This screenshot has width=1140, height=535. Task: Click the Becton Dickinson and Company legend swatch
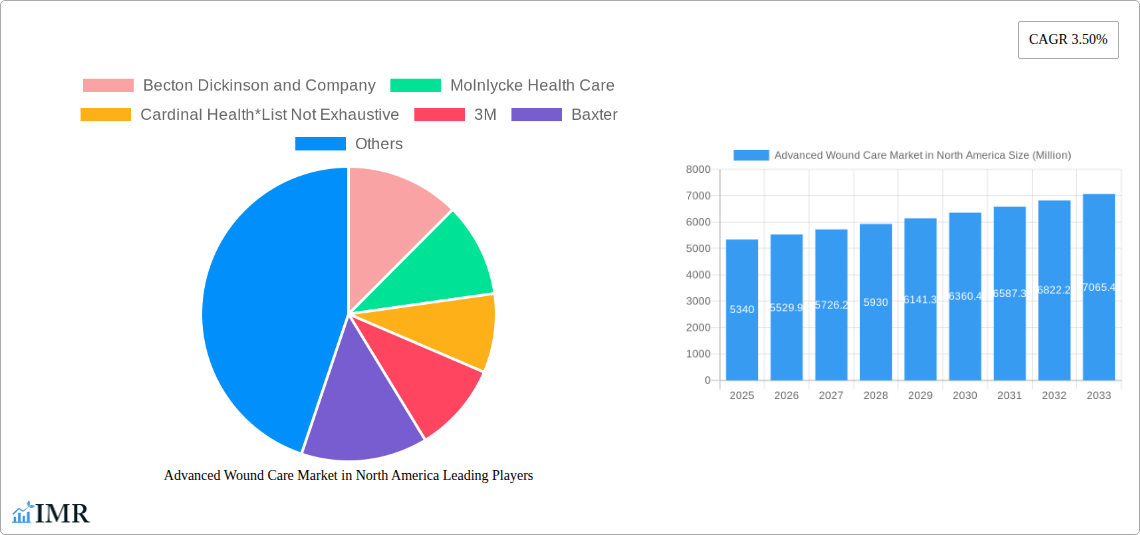point(108,86)
